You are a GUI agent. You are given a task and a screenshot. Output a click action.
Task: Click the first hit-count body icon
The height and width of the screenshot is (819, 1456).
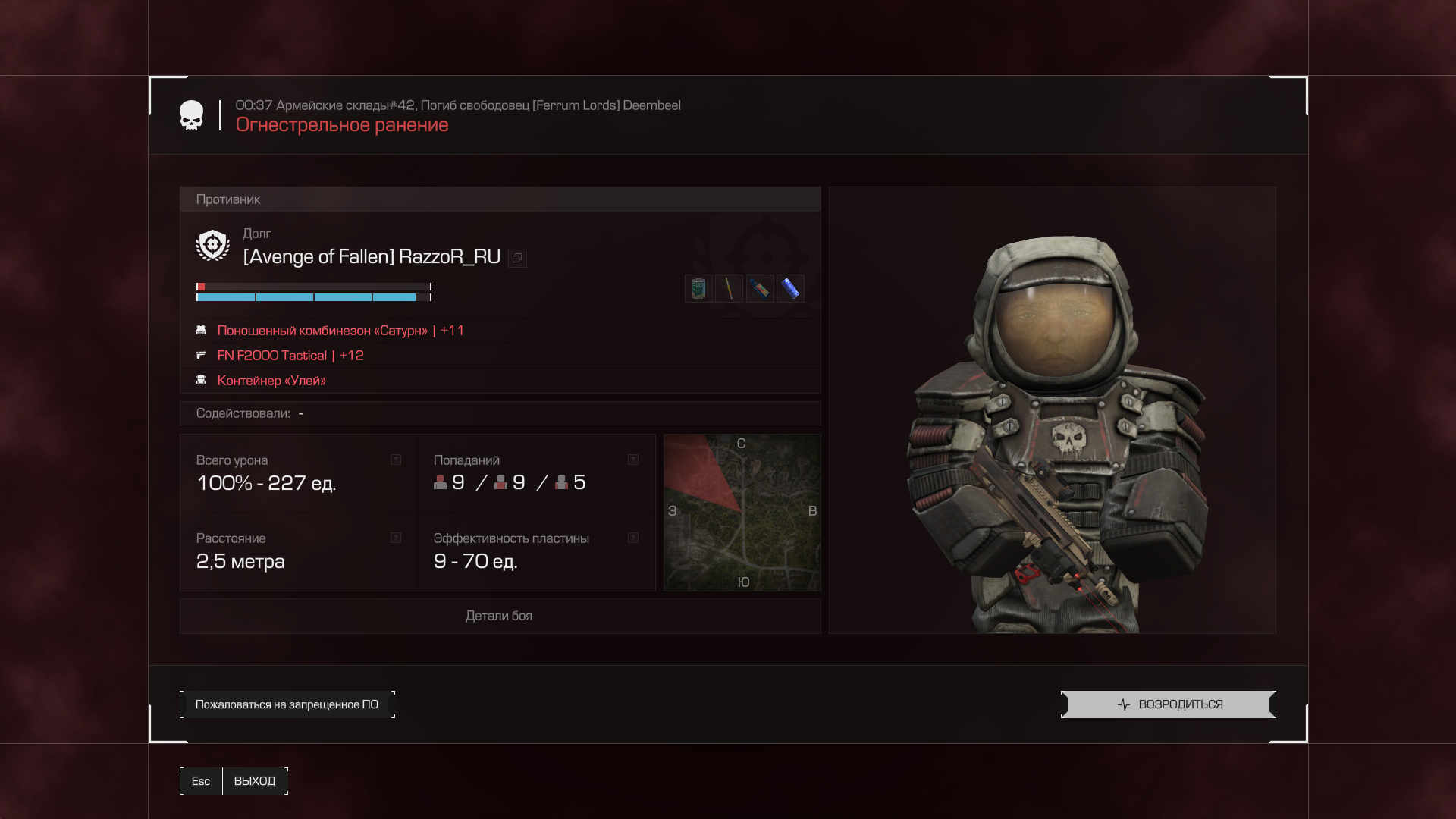tap(440, 482)
